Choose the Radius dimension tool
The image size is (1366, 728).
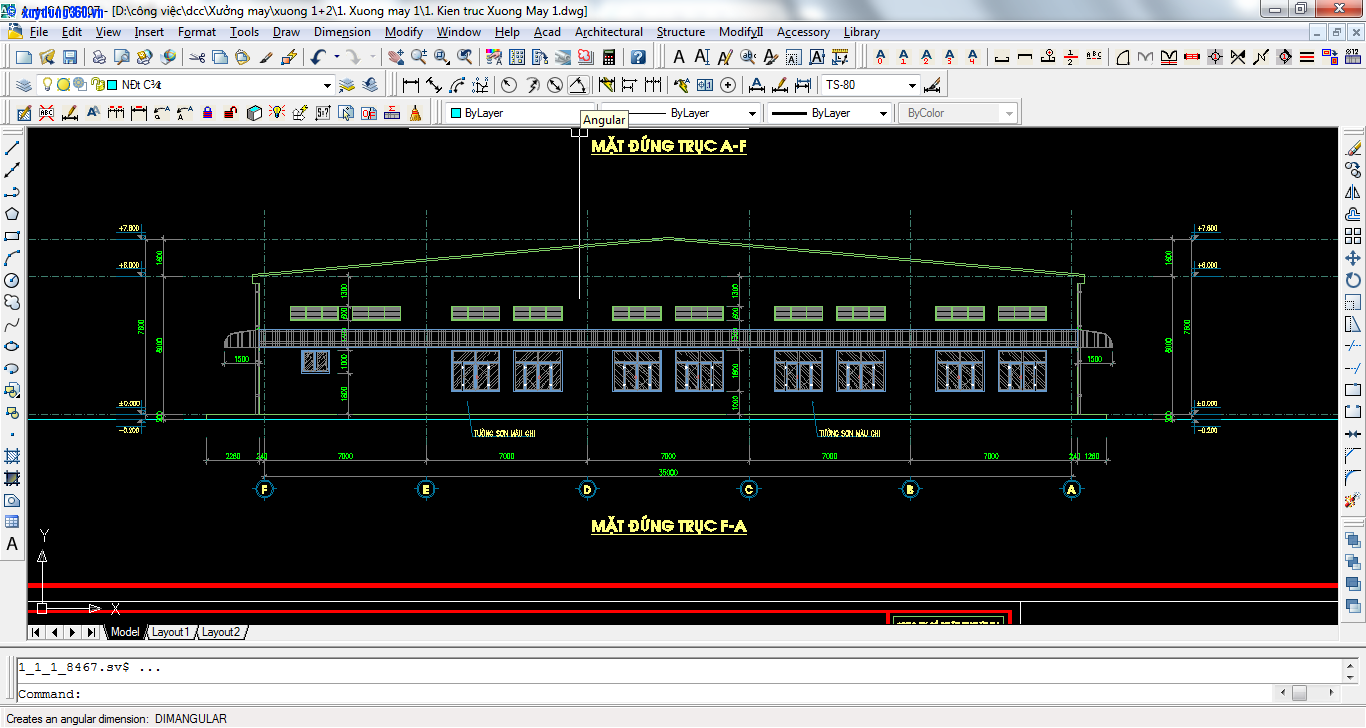(509, 85)
